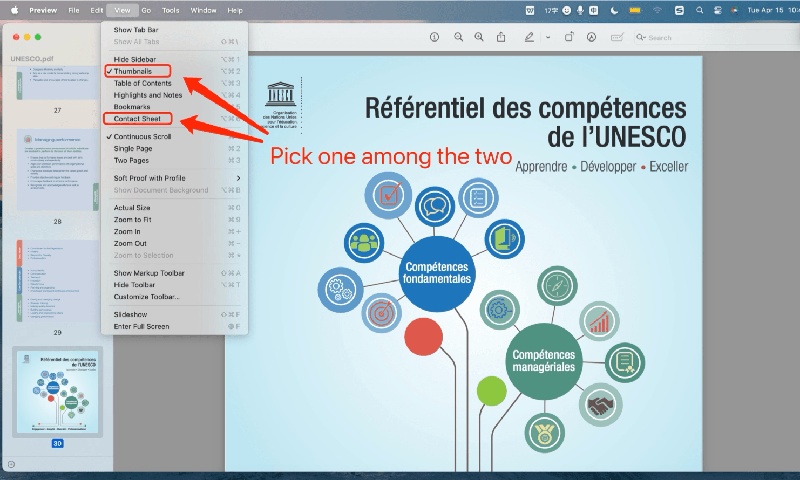The image size is (800, 480).
Task: Choose Hide Toolbar menu item
Action: (174, 285)
